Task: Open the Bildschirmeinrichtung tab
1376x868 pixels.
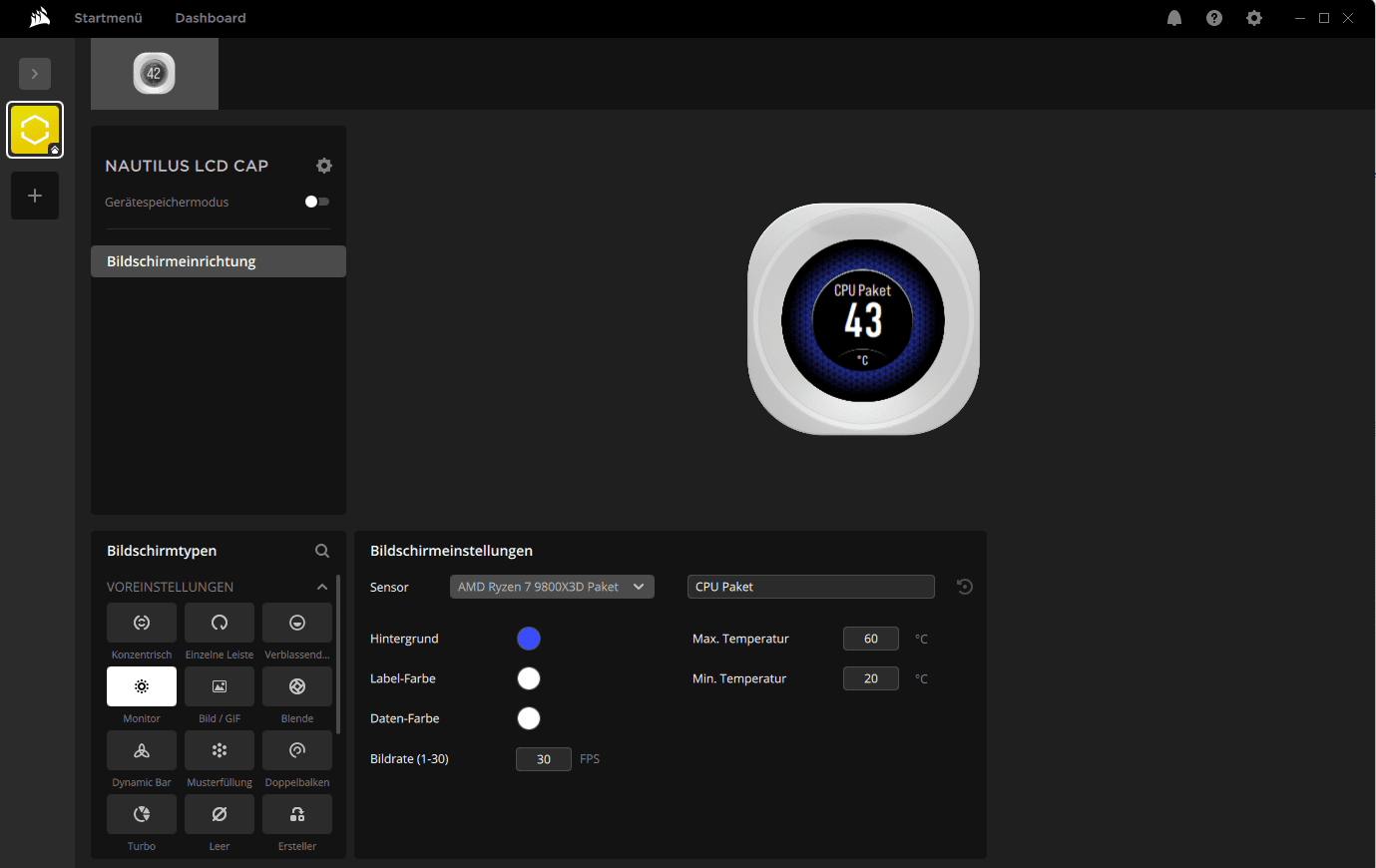Action: click(x=219, y=261)
